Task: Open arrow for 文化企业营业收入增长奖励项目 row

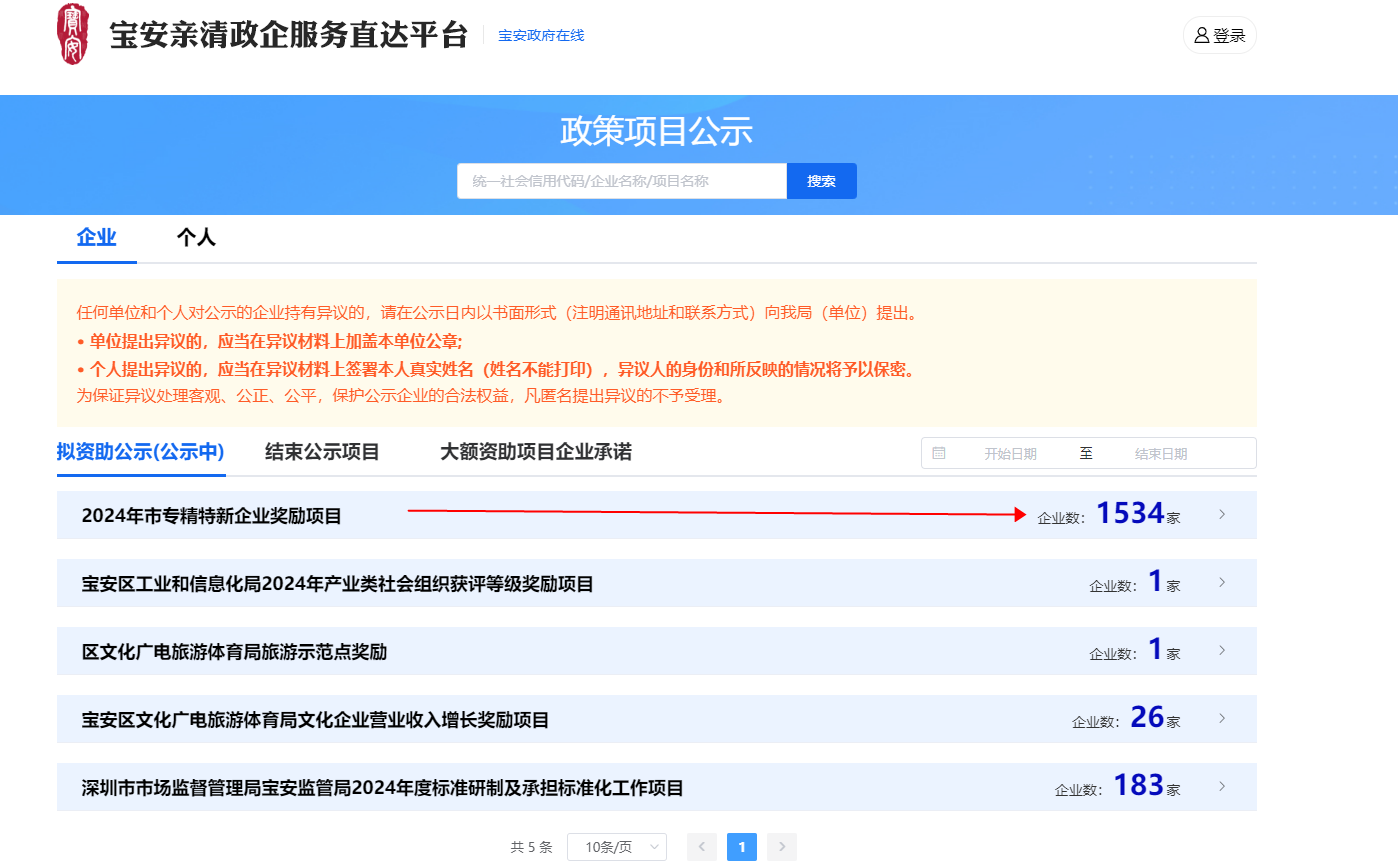Action: [1221, 719]
